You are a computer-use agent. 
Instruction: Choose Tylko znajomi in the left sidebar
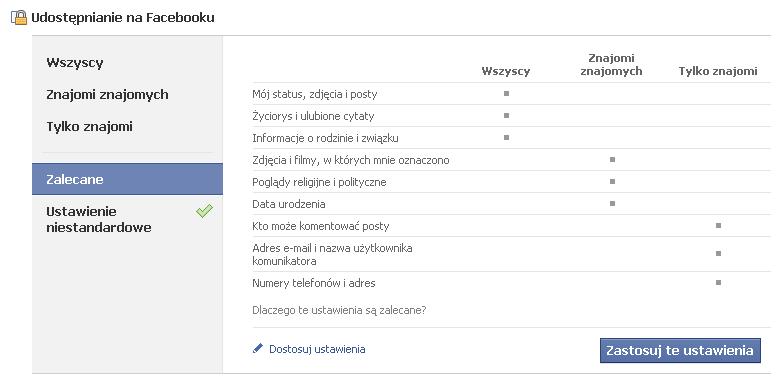pos(89,126)
